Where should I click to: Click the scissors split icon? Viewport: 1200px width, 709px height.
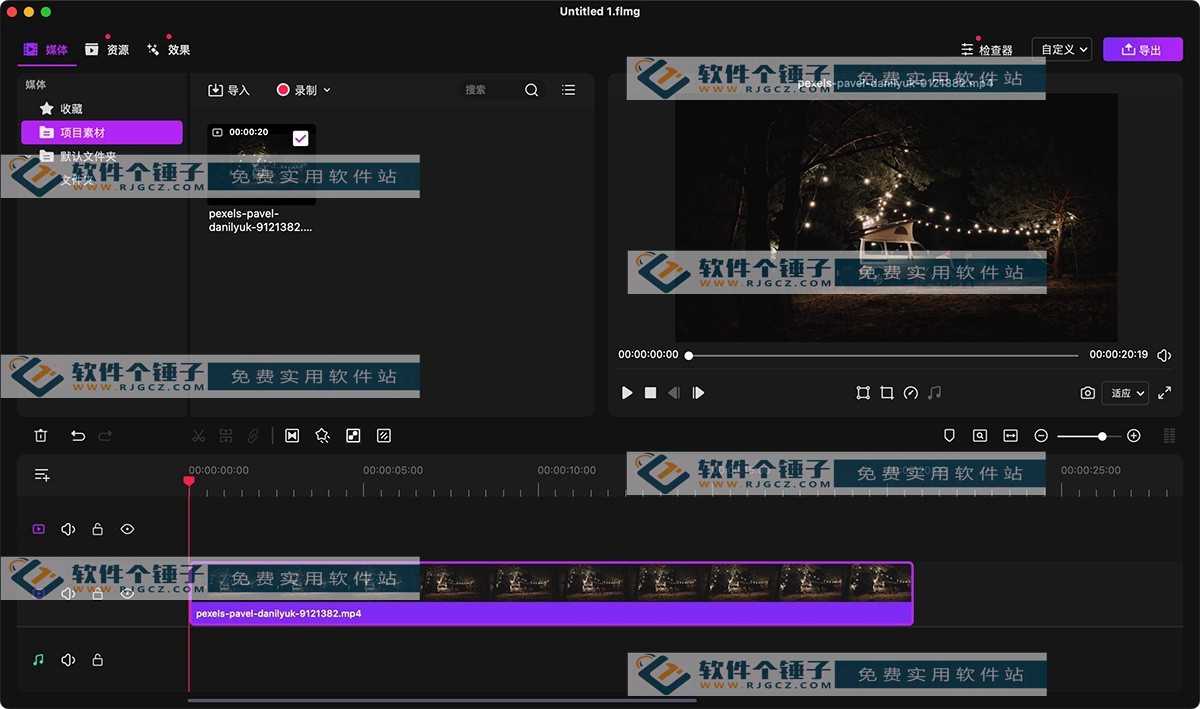point(198,436)
